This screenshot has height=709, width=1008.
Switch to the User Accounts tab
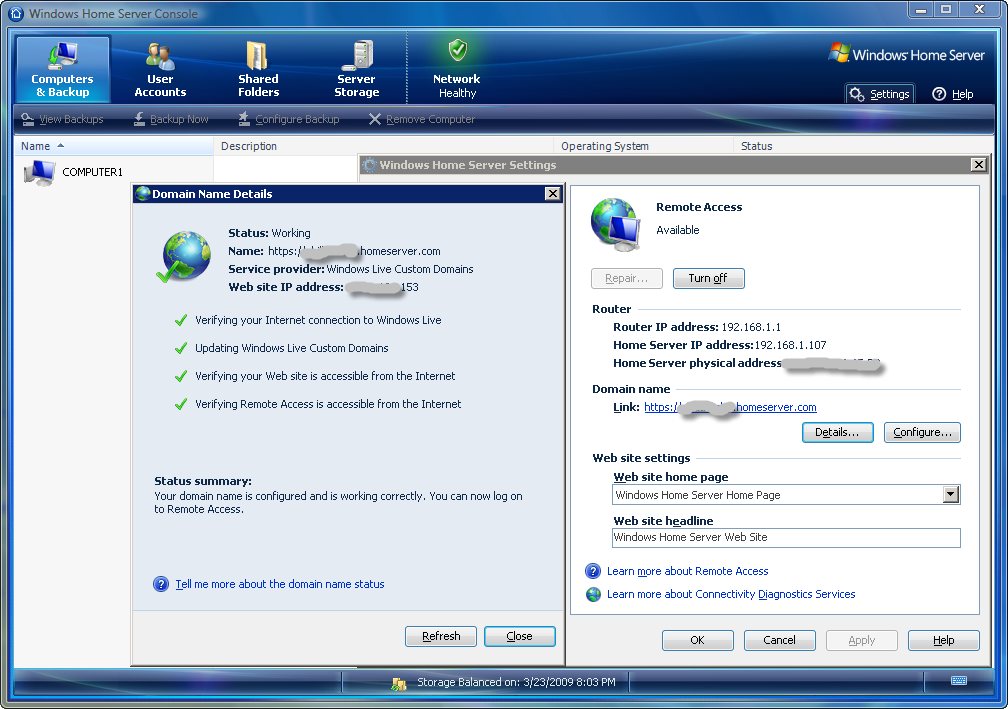pyautogui.click(x=160, y=69)
